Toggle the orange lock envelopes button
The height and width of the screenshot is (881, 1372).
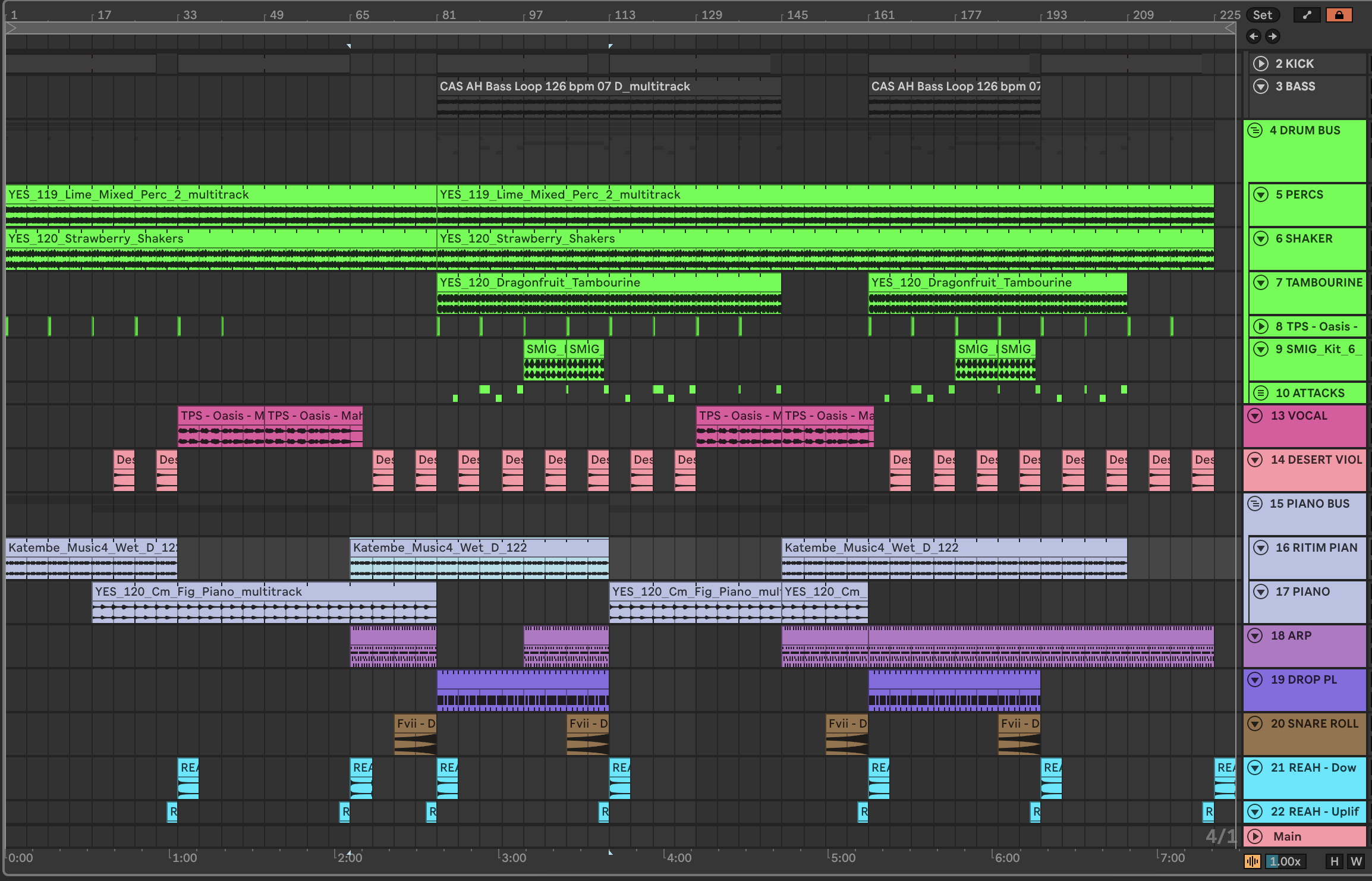tap(1339, 15)
